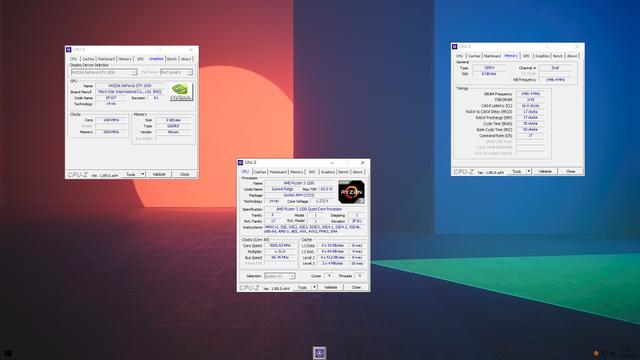The height and width of the screenshot is (360, 640).
Task: Click the CPU-Z title bar icon of the Graphics window
Action: [69, 49]
